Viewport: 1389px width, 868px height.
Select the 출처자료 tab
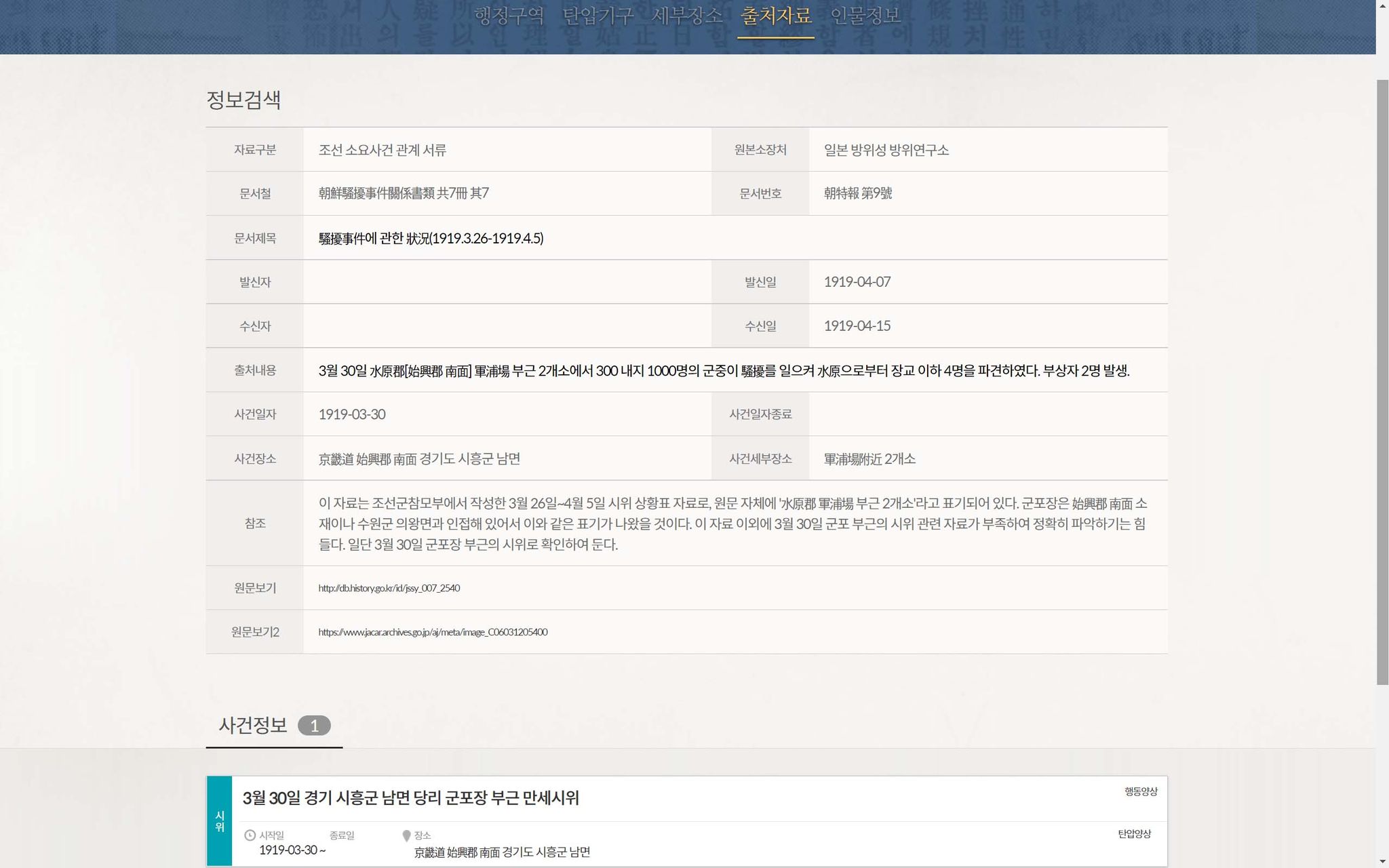pos(776,16)
